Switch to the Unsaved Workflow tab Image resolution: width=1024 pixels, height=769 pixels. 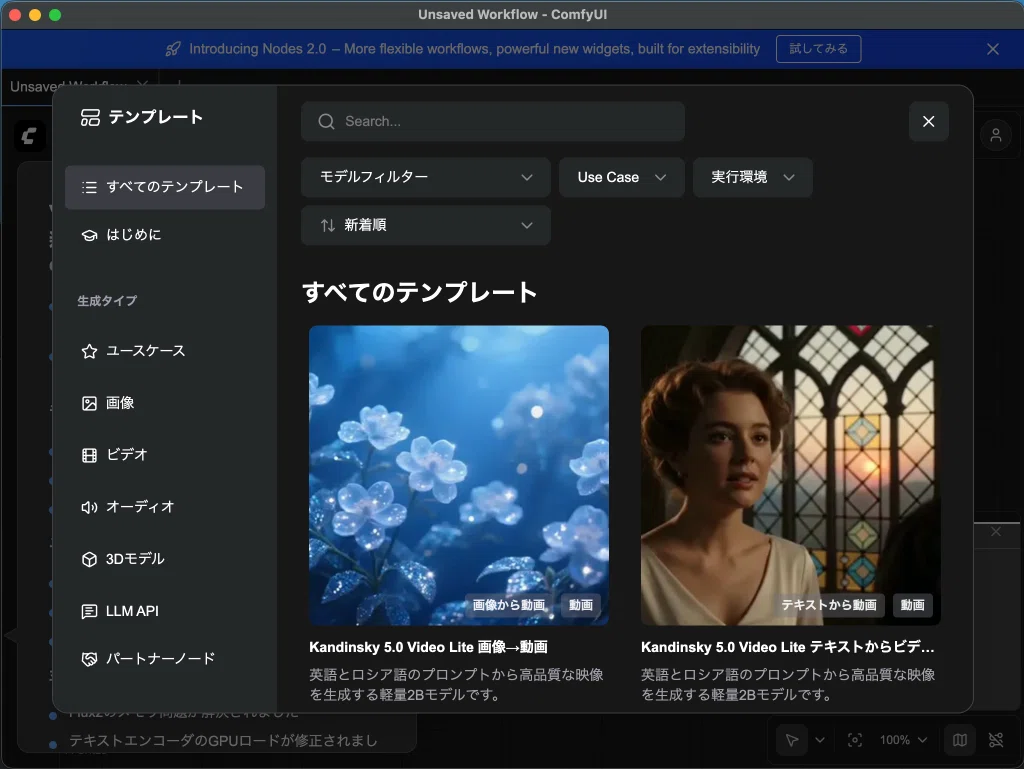(69, 86)
